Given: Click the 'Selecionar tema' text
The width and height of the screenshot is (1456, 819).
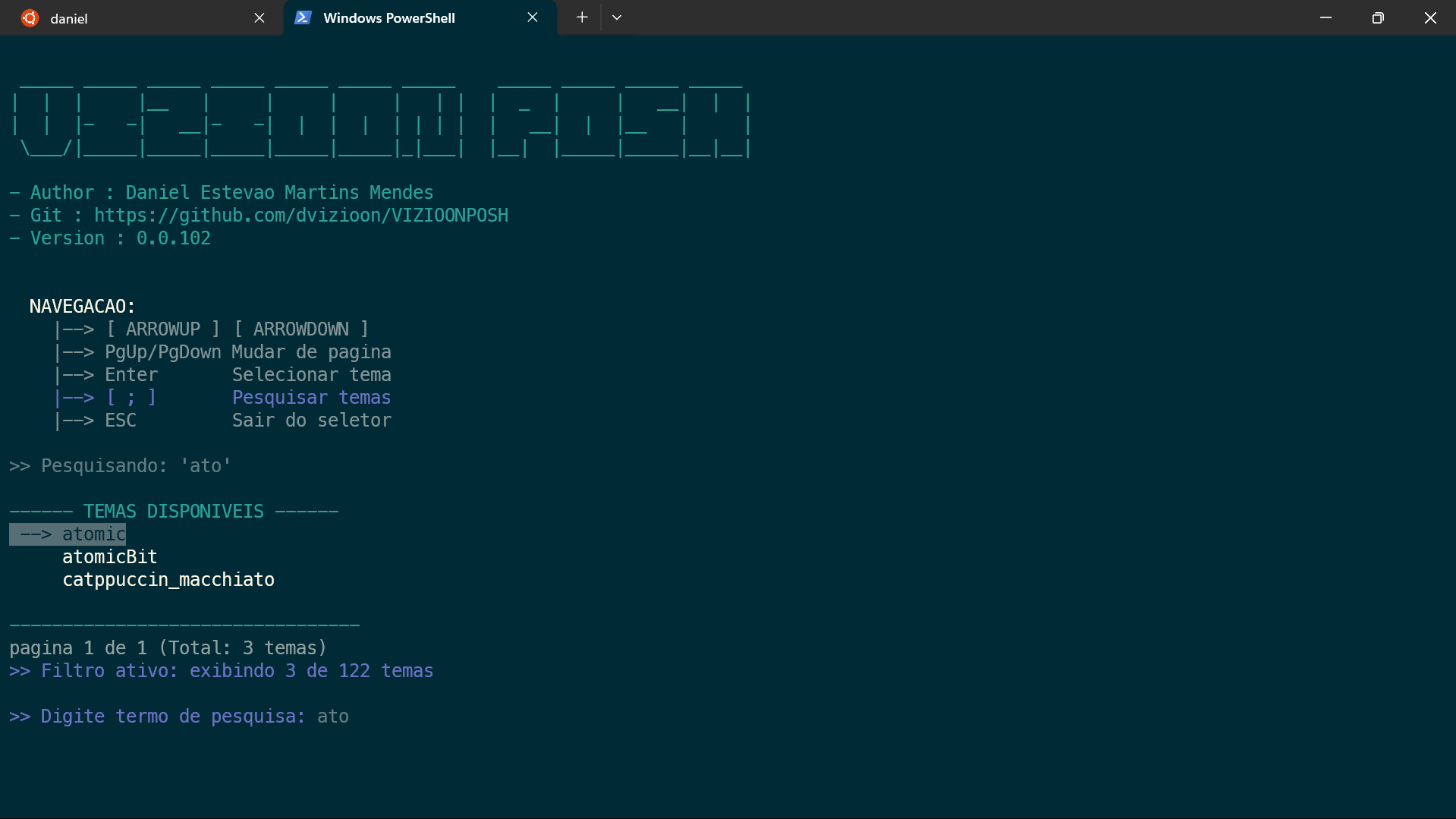Looking at the screenshot, I should coord(312,375).
